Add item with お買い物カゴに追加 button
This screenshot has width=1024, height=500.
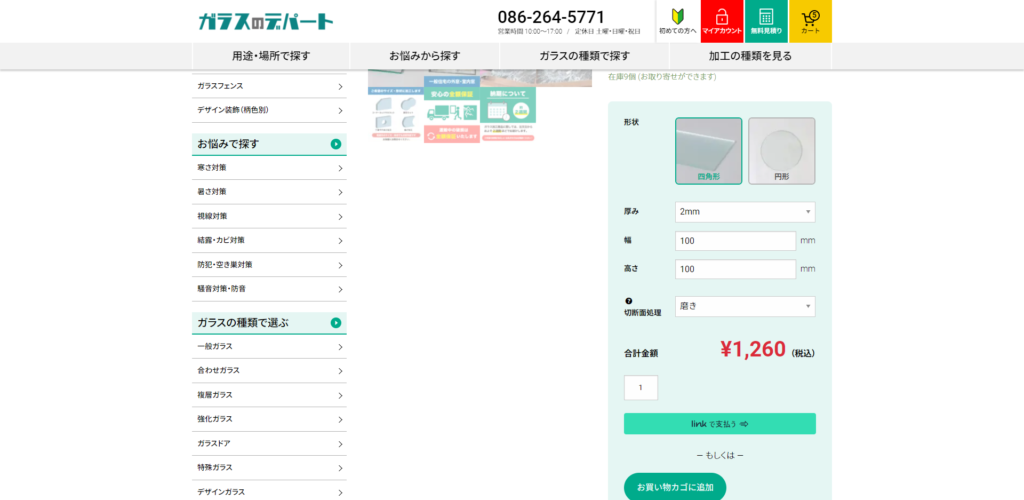pyautogui.click(x=674, y=486)
